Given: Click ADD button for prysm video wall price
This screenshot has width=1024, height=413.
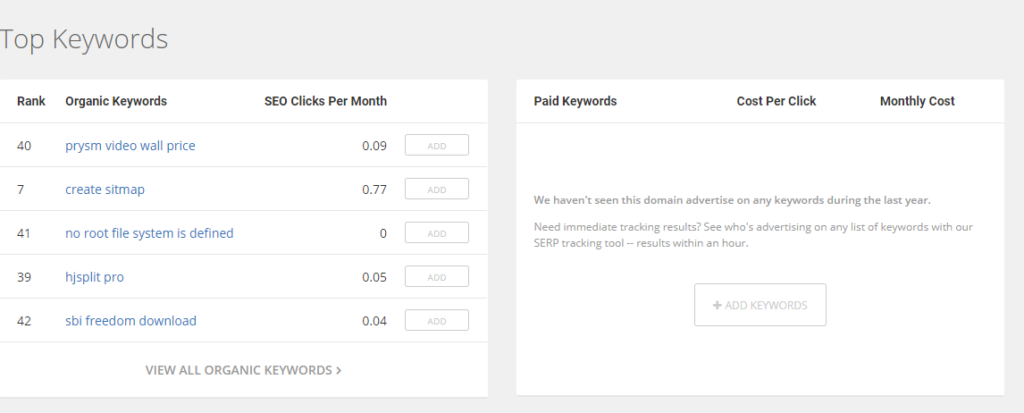Looking at the screenshot, I should [x=436, y=146].
